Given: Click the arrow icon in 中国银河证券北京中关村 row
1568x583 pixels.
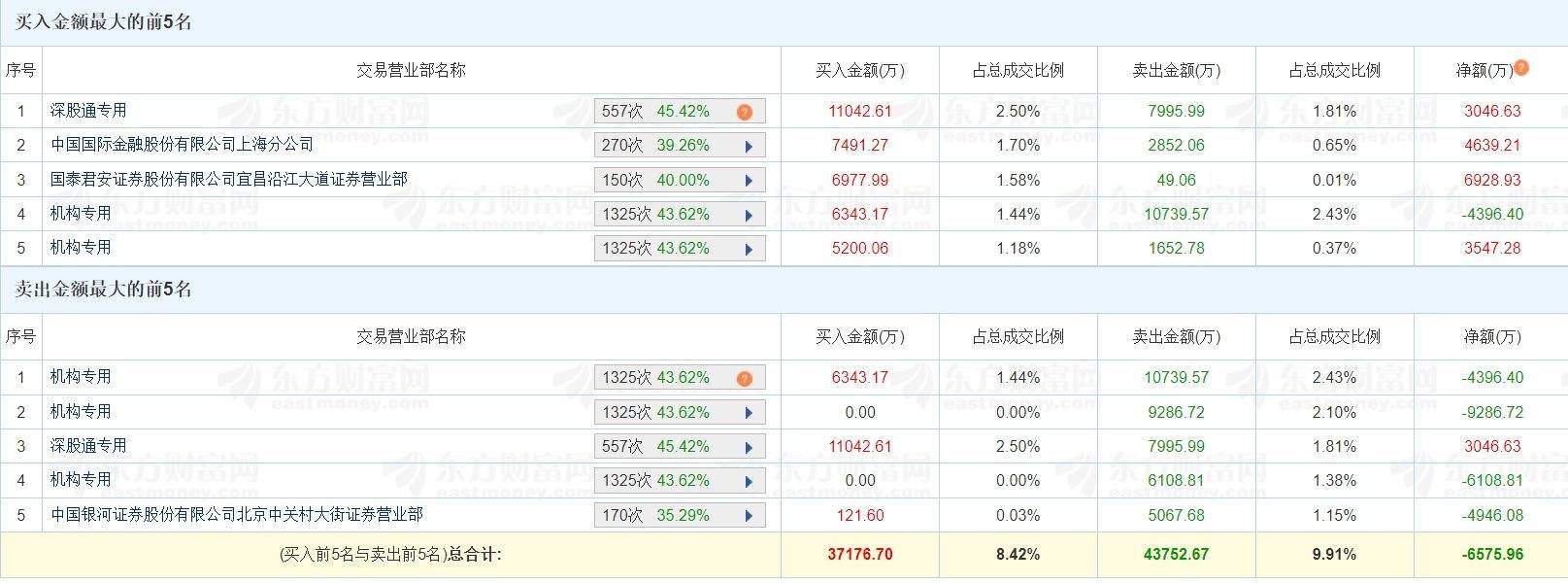Looking at the screenshot, I should 749,516.
